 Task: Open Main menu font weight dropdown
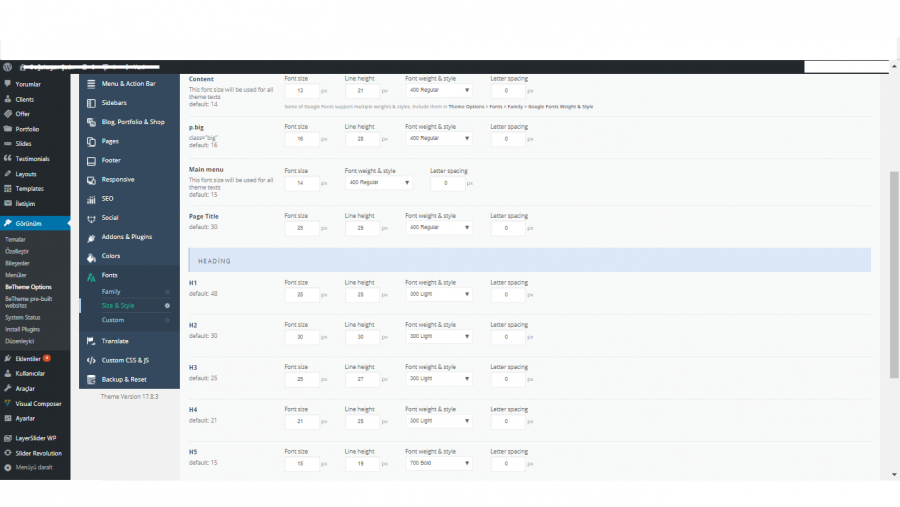coord(378,183)
